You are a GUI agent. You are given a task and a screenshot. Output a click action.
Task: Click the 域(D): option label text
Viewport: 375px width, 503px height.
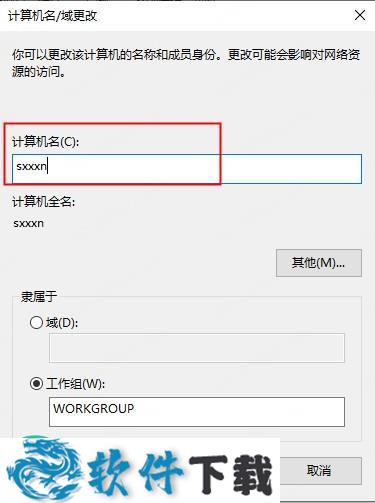pyautogui.click(x=62, y=323)
